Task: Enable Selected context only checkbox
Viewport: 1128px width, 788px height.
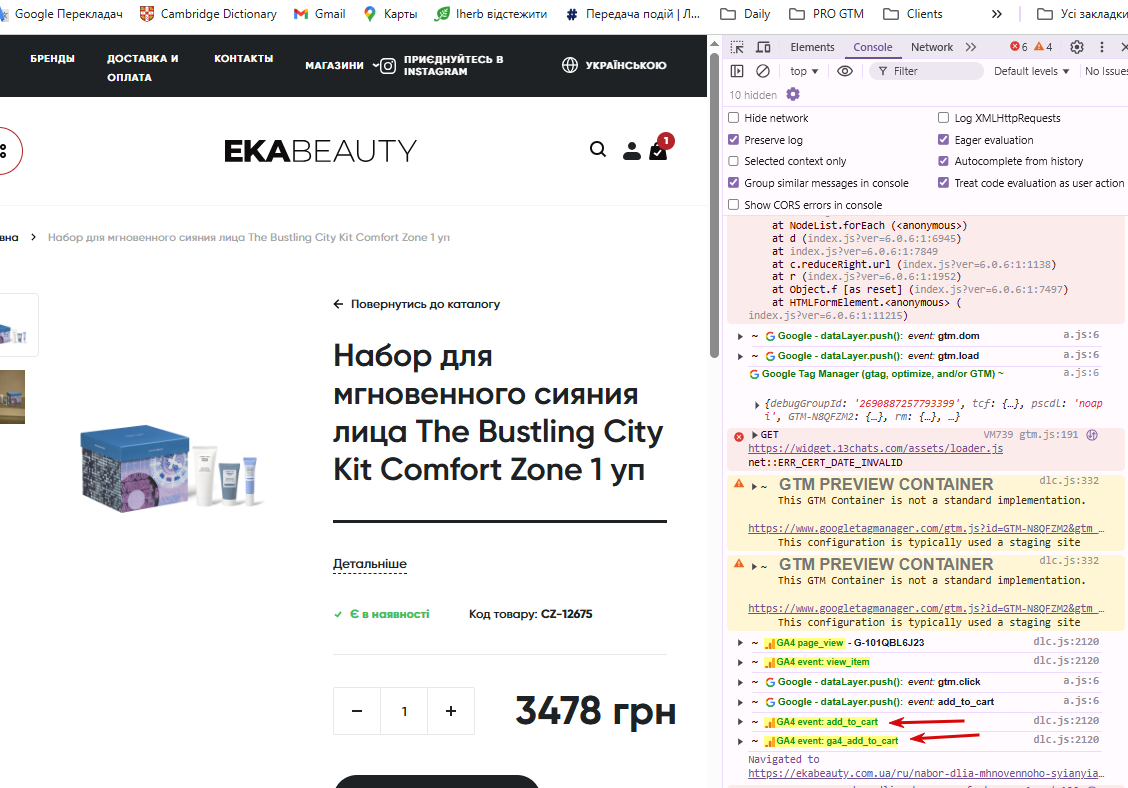Action: click(x=734, y=160)
